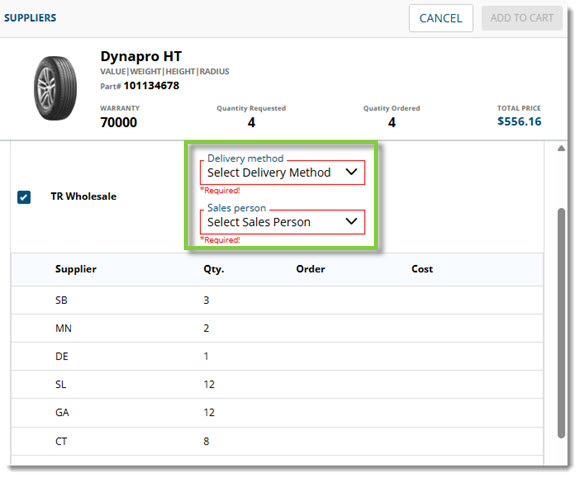Click the Sales person chevron arrow

(x=351, y=221)
